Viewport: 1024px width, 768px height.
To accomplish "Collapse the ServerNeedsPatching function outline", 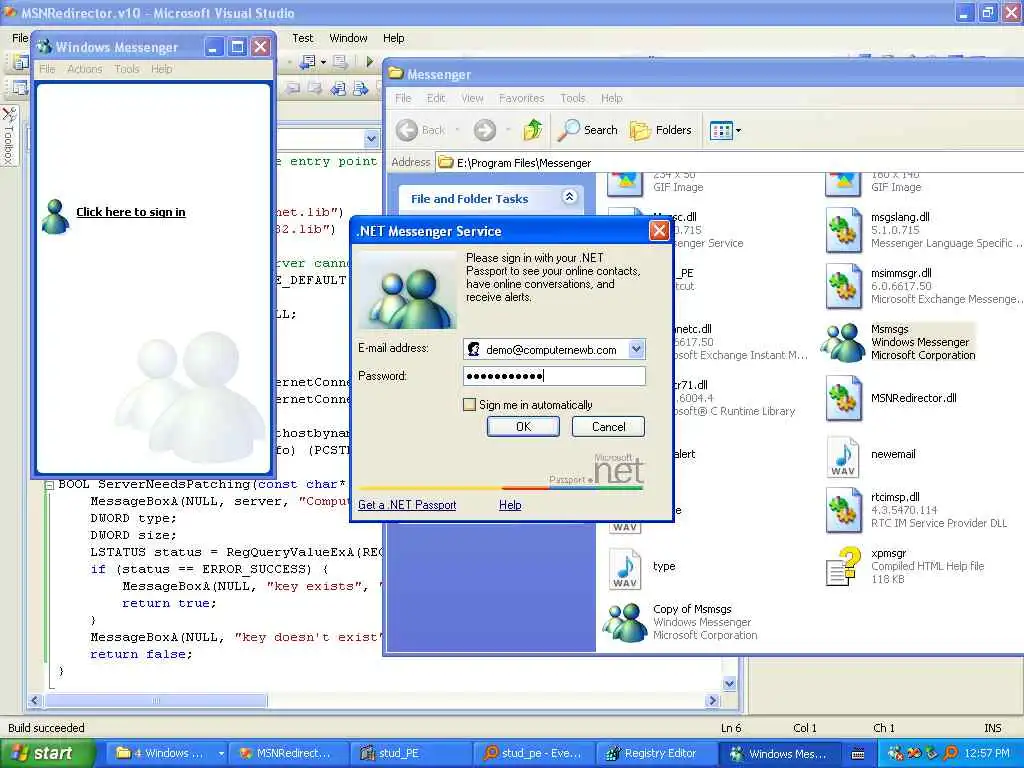I will [x=49, y=485].
